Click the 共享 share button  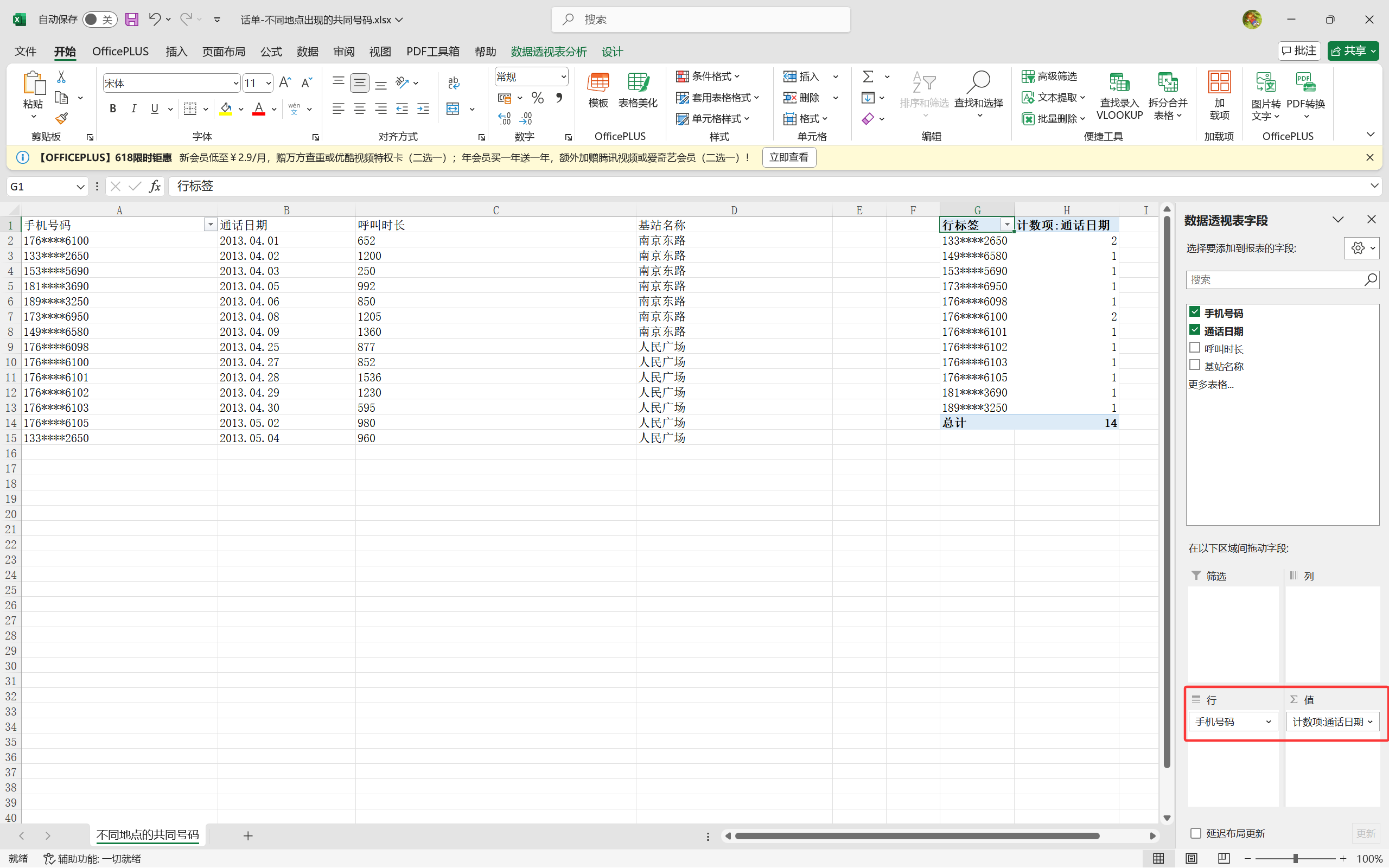click(1350, 51)
